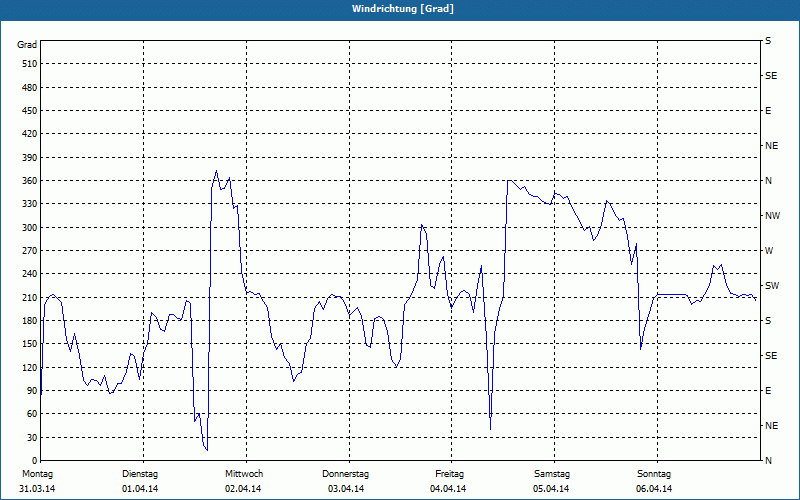
Task: Click the "N" compass label at the 360 gridline
Action: coord(768,181)
